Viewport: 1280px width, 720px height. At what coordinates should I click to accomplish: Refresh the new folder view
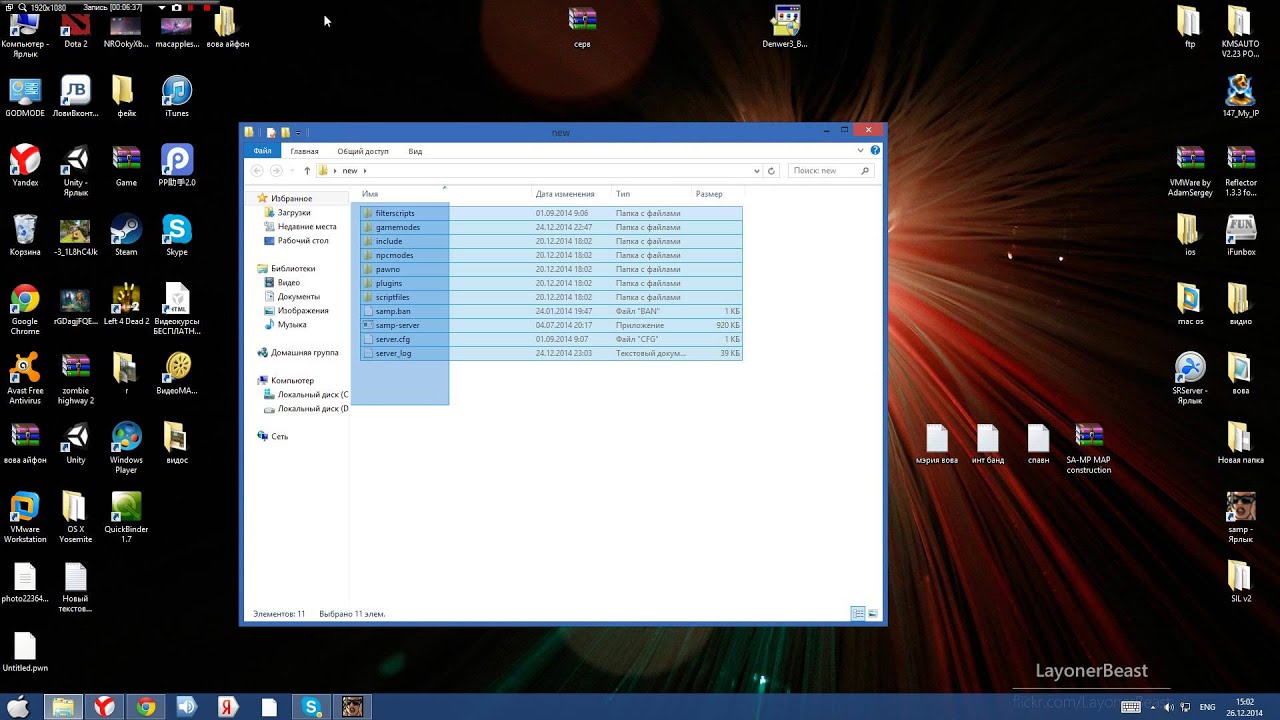tap(771, 171)
